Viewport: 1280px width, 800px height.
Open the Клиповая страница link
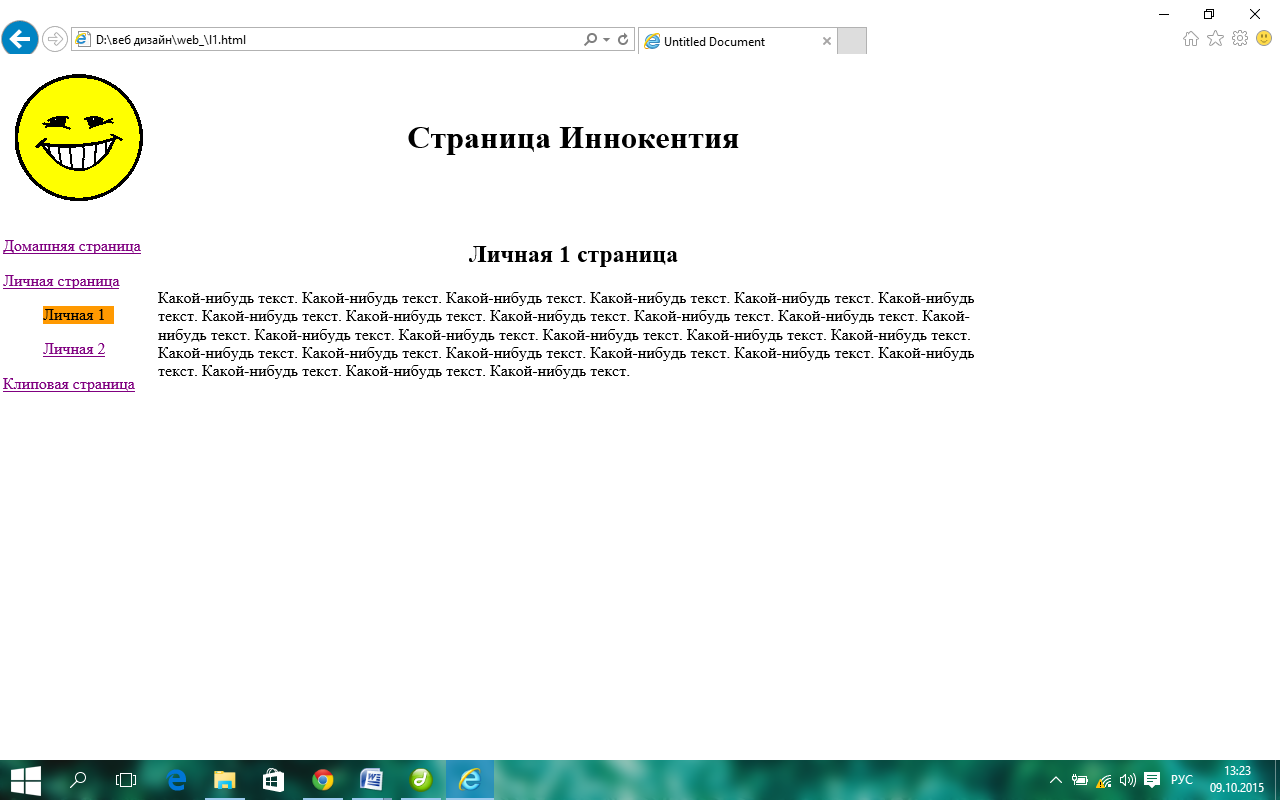(x=69, y=384)
